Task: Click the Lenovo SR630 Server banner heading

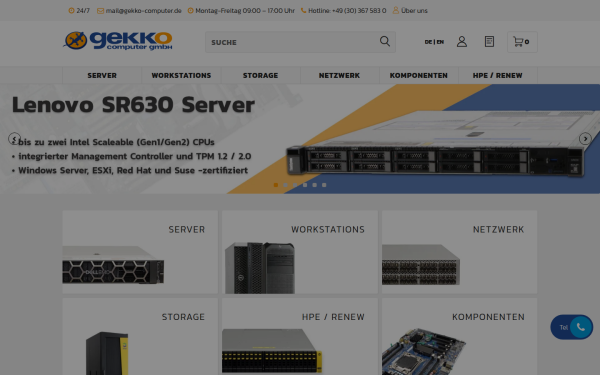Action: [133, 105]
